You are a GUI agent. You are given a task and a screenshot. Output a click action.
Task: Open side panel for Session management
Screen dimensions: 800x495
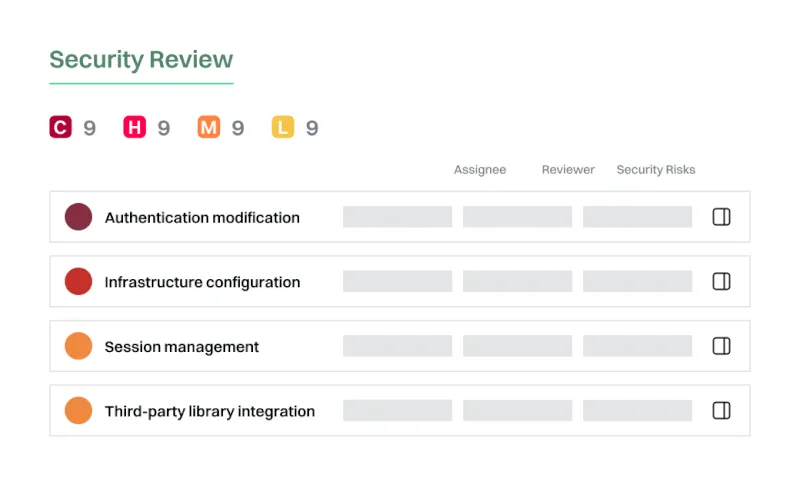(721, 346)
